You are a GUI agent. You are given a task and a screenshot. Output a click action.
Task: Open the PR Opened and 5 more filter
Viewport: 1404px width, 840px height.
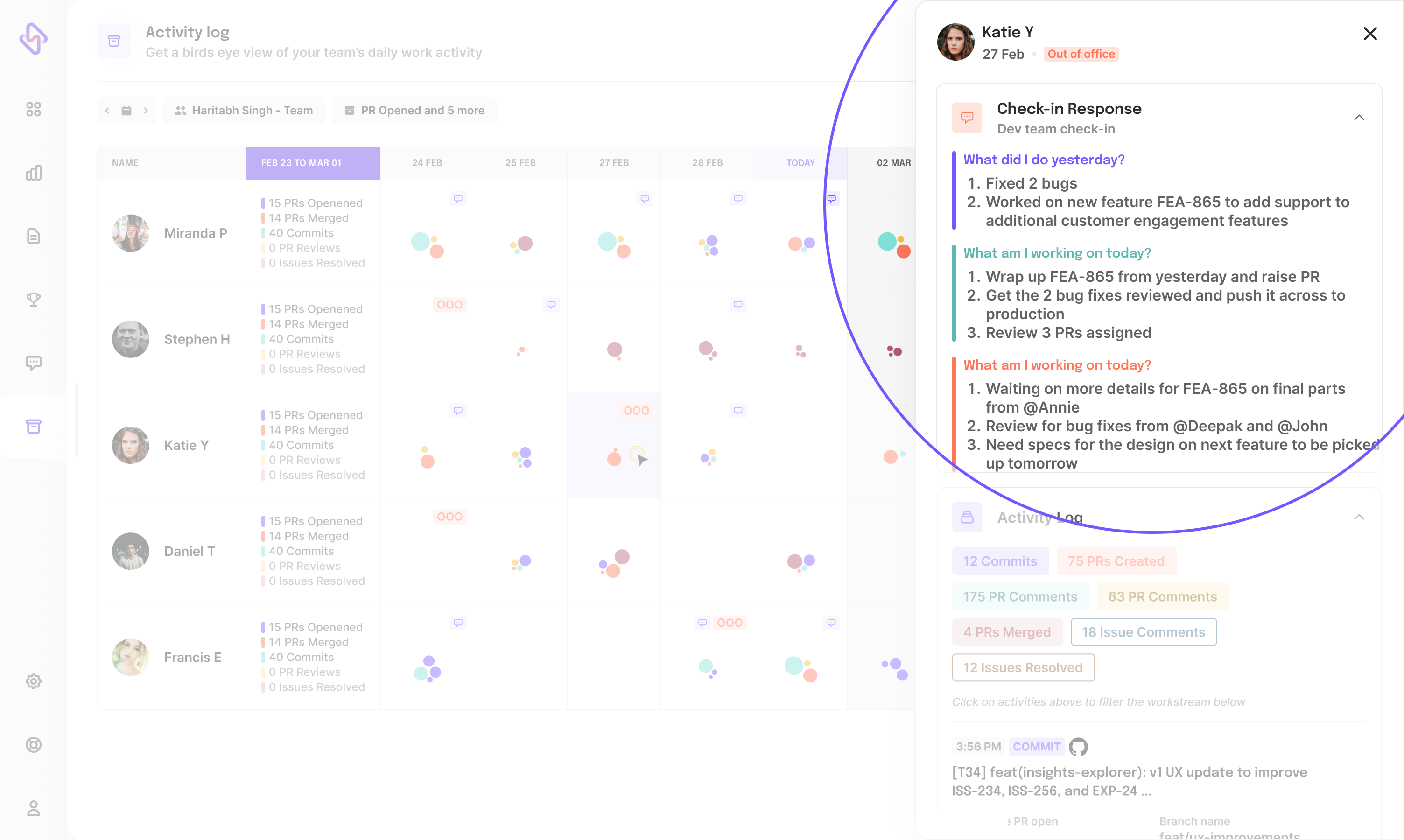point(414,111)
